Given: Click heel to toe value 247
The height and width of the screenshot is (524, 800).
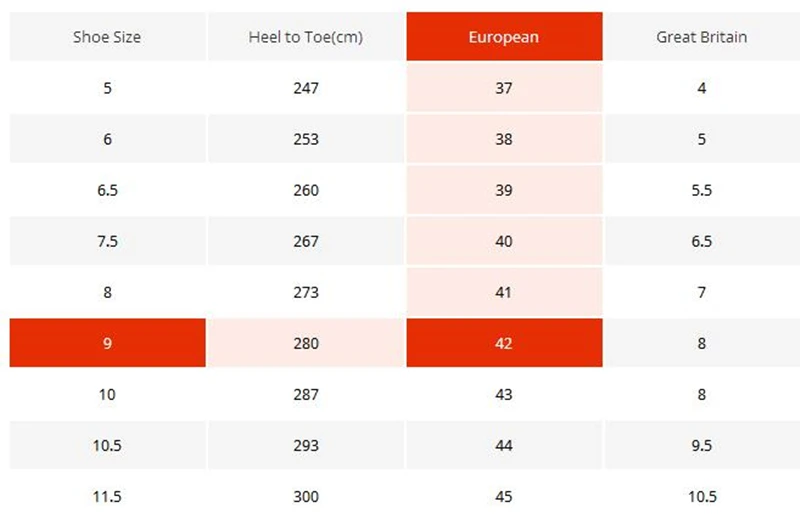Looking at the screenshot, I should click(306, 88).
